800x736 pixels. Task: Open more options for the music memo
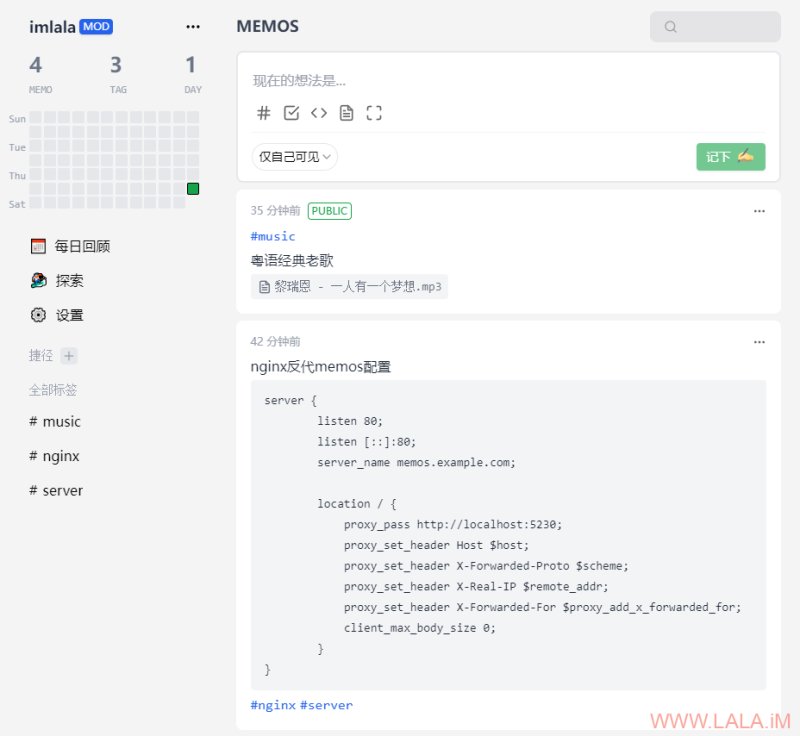[x=759, y=211]
